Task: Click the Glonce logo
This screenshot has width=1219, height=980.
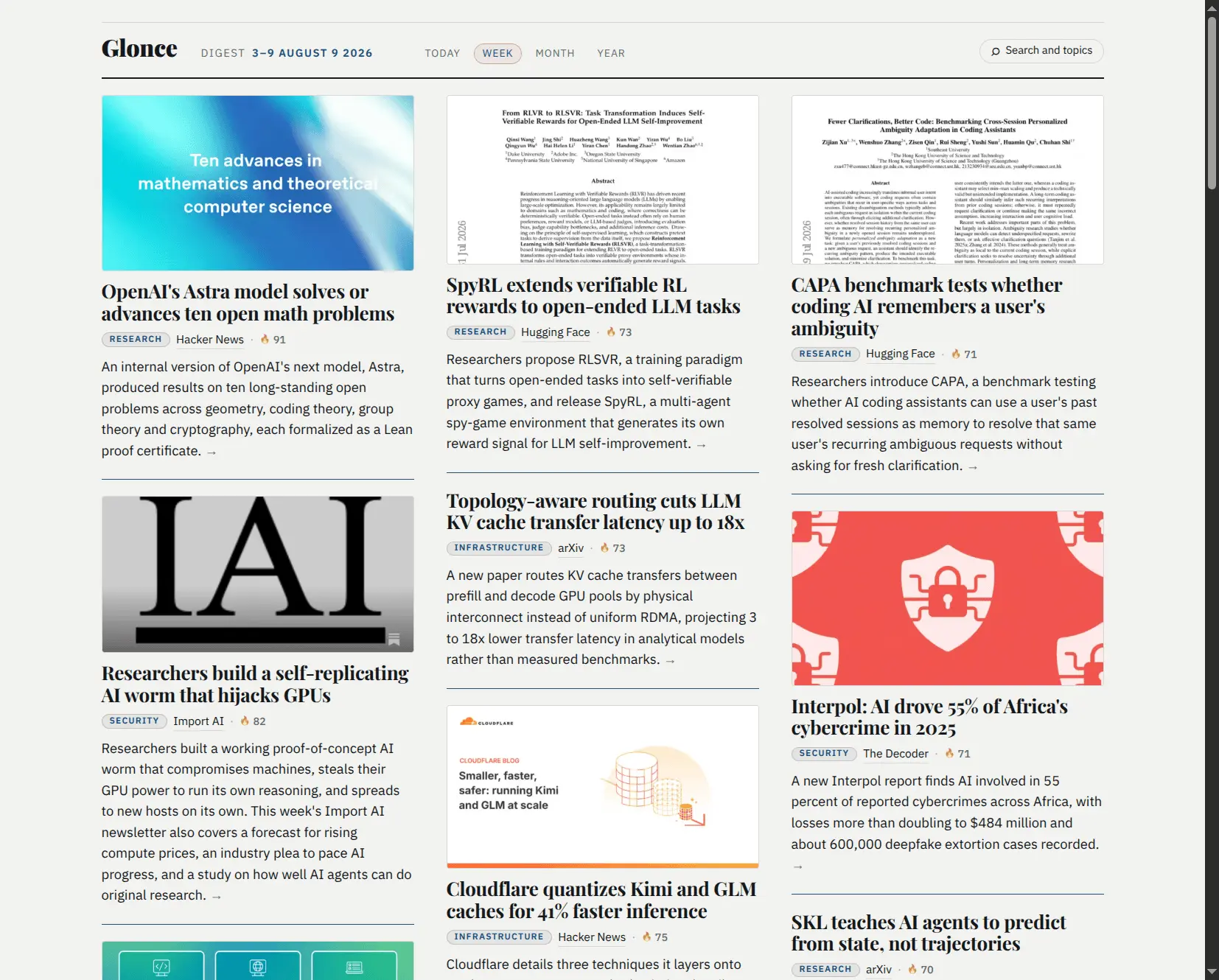Action: click(x=139, y=49)
